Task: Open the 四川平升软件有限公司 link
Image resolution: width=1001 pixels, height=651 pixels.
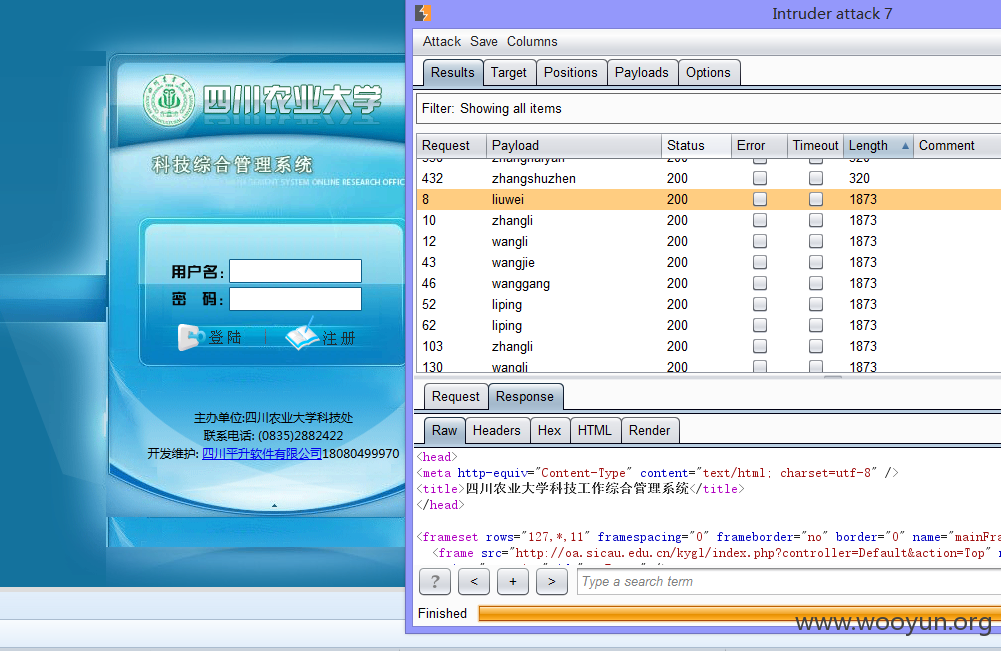Action: pos(262,454)
